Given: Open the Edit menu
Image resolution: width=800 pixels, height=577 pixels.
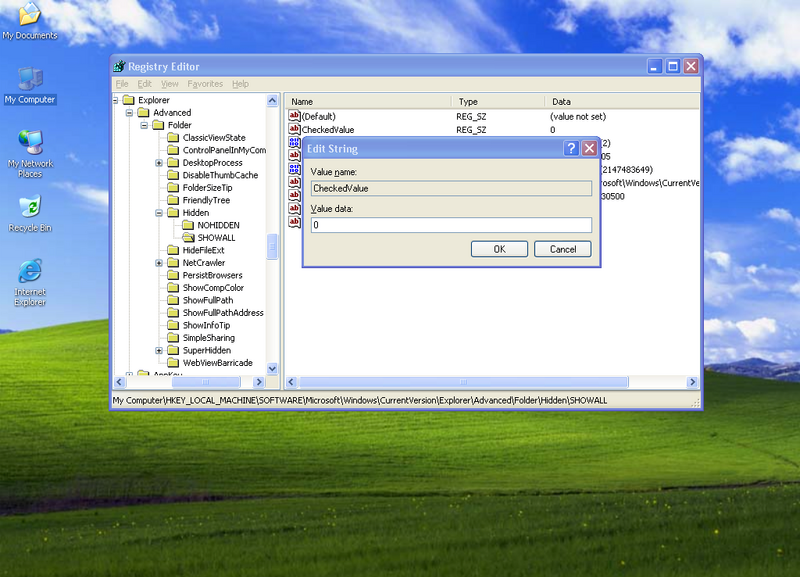Looking at the screenshot, I should pos(144,84).
